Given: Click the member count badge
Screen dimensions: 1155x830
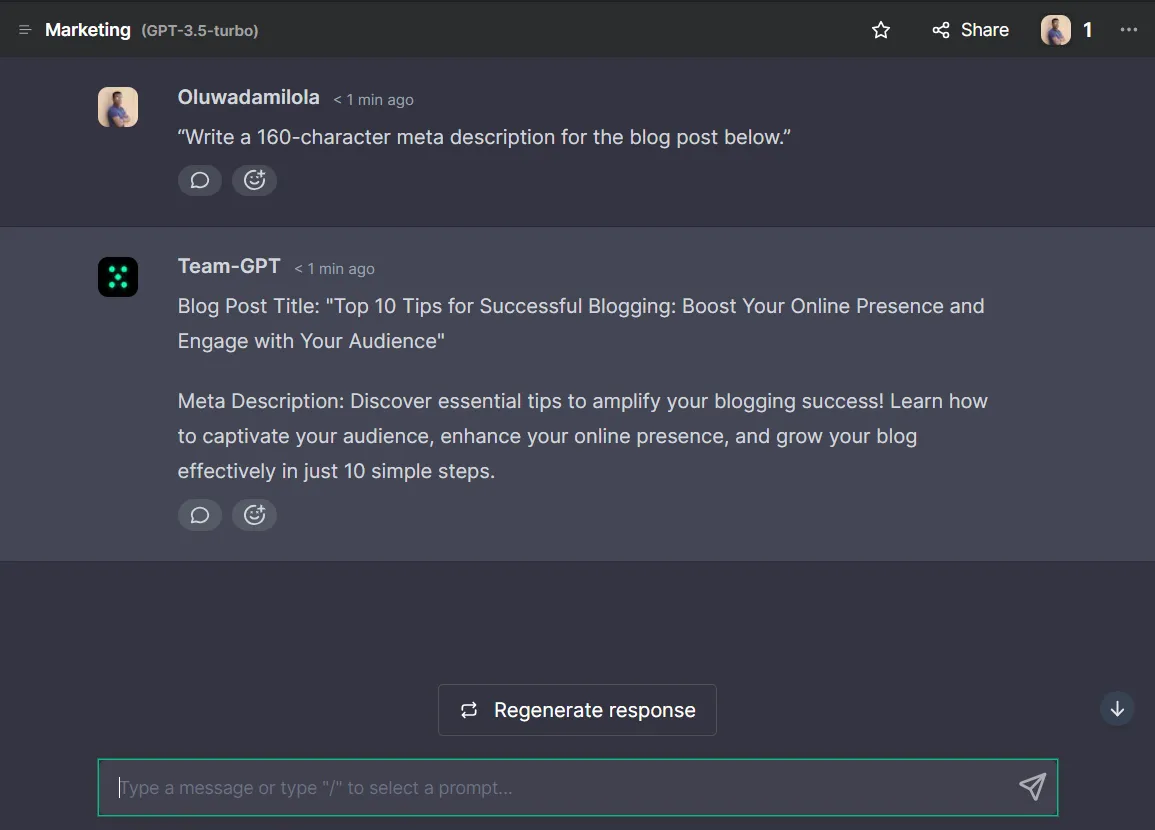Looking at the screenshot, I should (x=1087, y=30).
